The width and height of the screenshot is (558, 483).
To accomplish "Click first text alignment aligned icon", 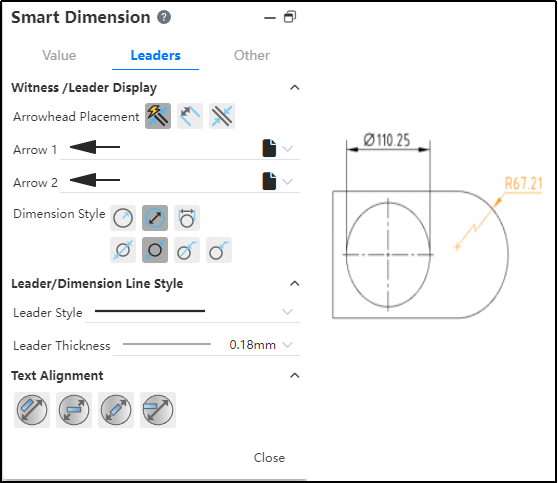I will click(32, 410).
